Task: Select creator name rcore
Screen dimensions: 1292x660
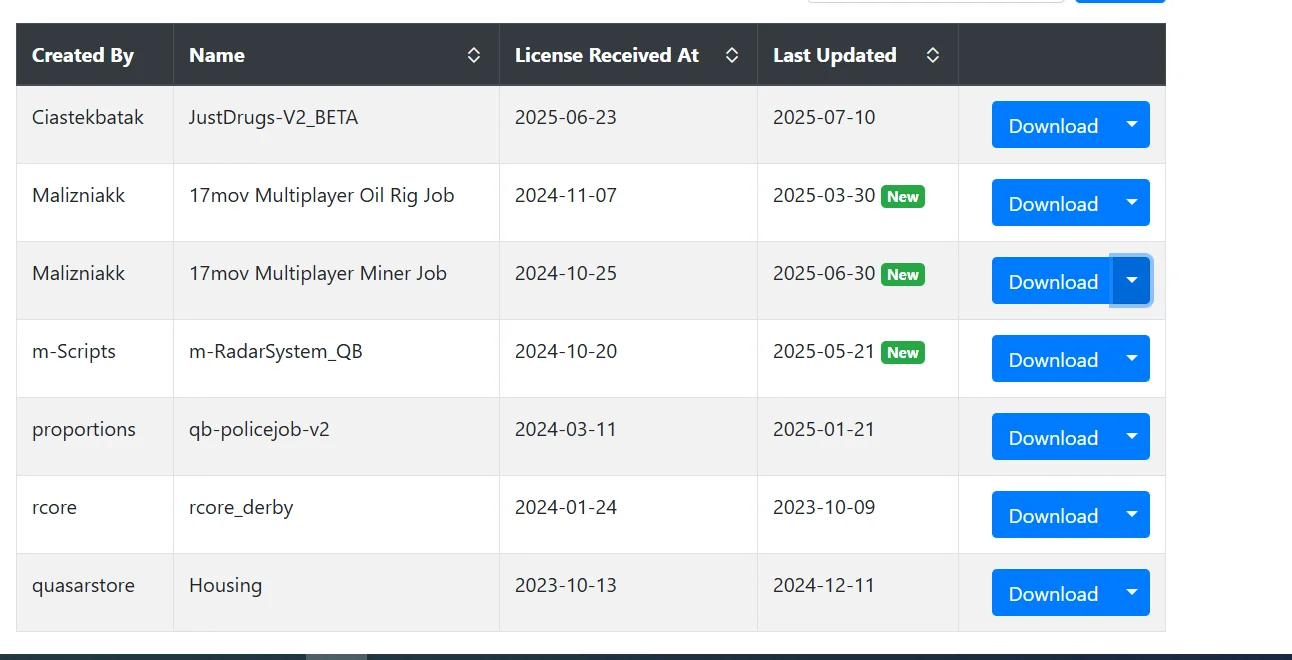Action: click(54, 507)
